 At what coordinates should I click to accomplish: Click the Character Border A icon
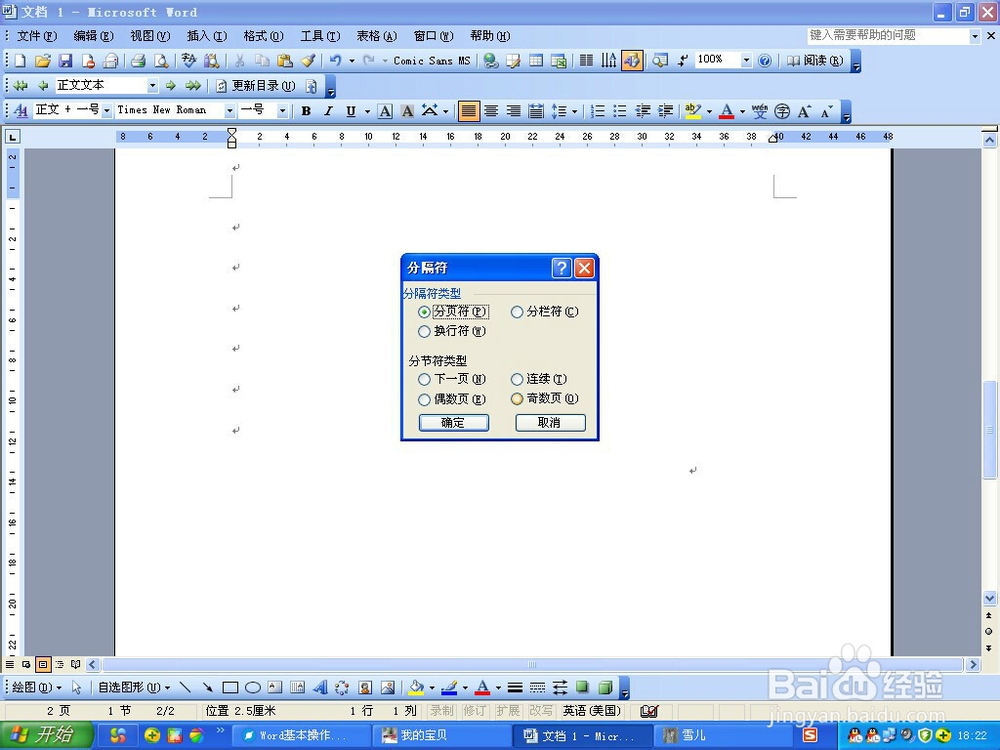[x=385, y=111]
